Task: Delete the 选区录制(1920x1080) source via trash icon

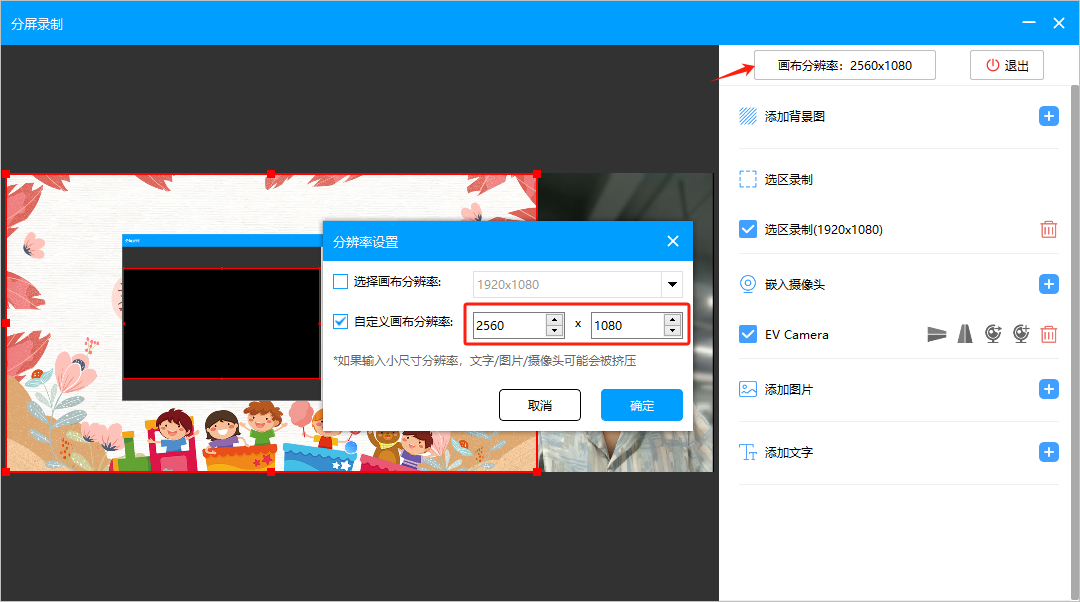Action: point(1048,229)
